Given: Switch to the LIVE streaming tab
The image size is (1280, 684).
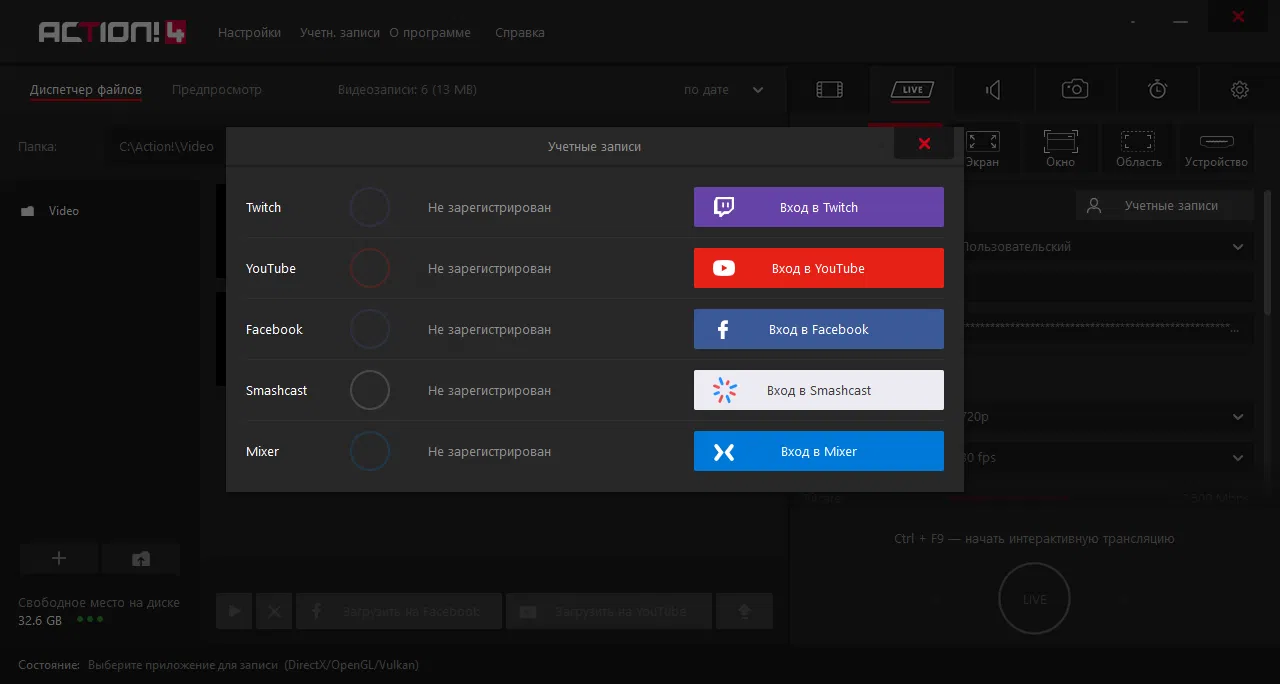Looking at the screenshot, I should (911, 90).
